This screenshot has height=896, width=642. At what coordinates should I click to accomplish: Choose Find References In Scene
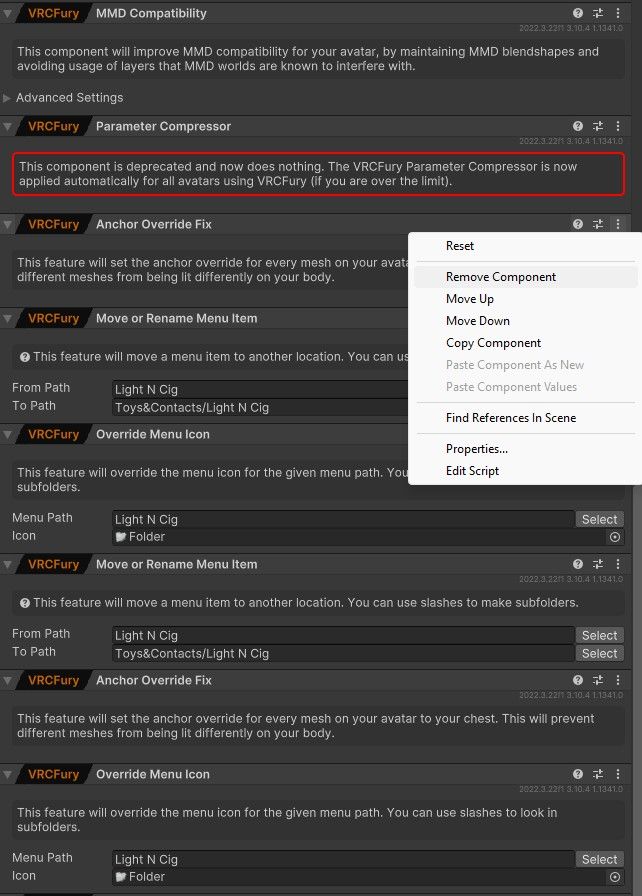coord(525,418)
